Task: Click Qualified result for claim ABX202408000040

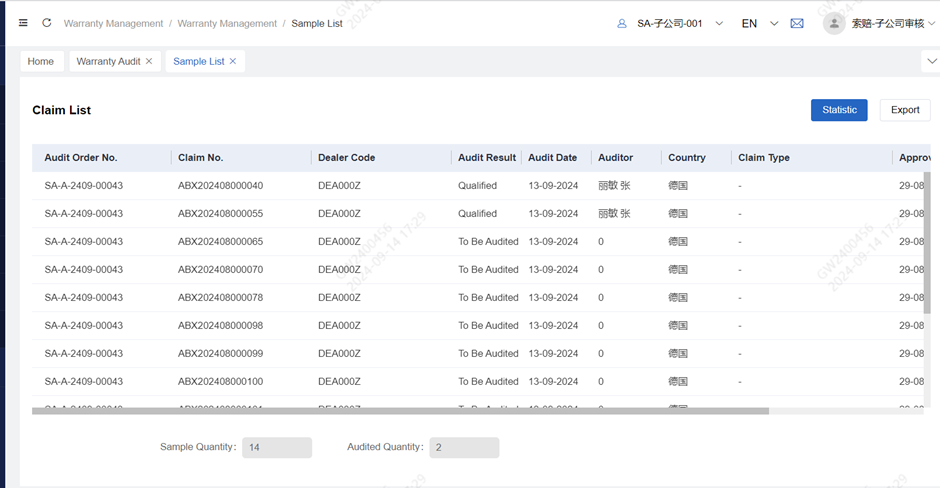Action: point(477,186)
